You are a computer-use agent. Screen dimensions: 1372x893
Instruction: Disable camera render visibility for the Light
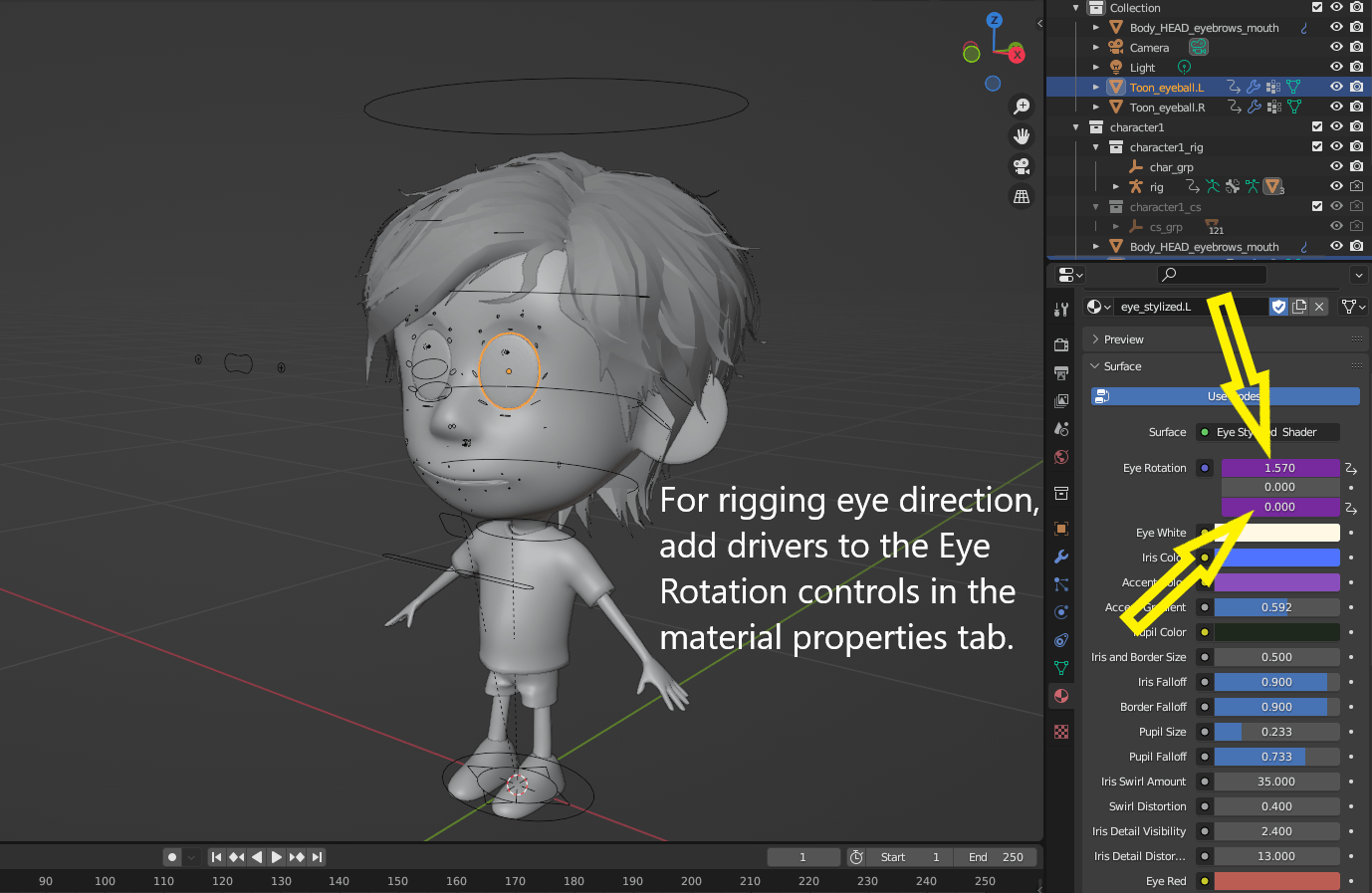1356,67
